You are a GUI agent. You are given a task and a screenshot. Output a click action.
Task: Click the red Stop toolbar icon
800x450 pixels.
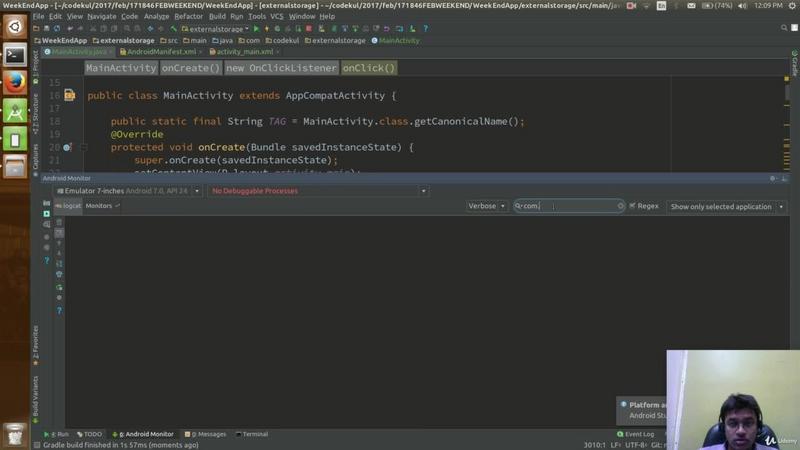[x=309, y=29]
